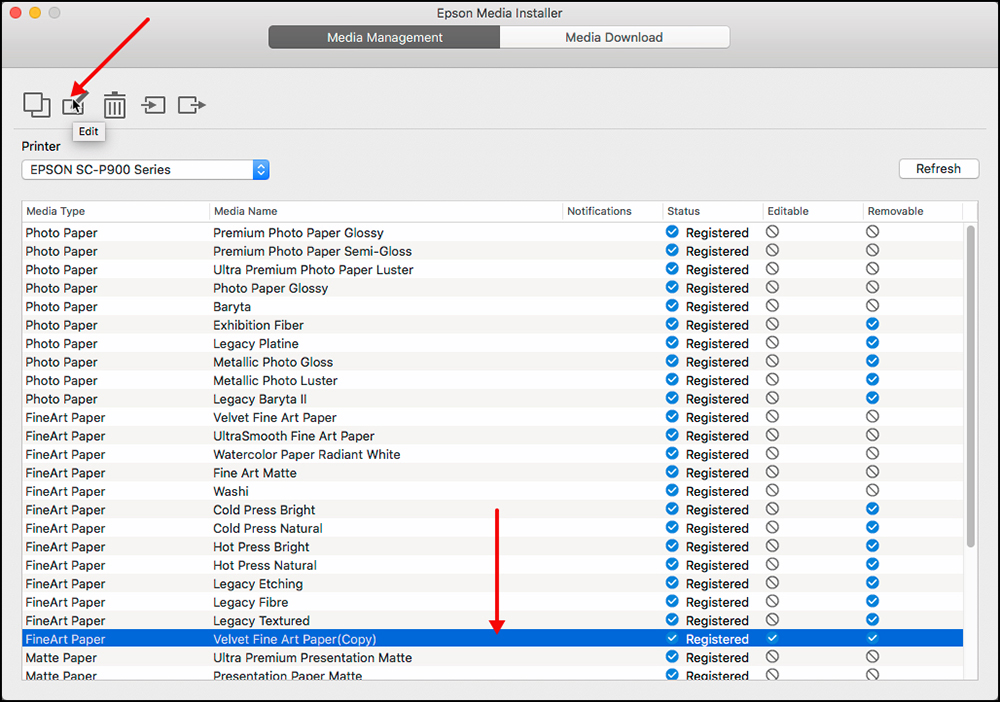Select the Metallic Photo Gloss row
Image resolution: width=1000 pixels, height=702 pixels.
(x=492, y=362)
